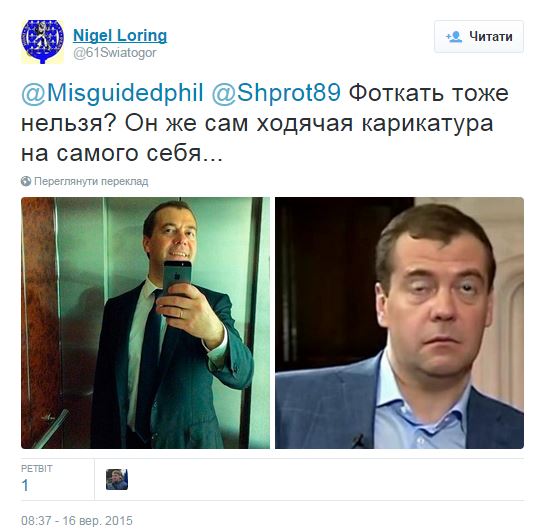Click the tweet text about ходячая карикатура
Viewport: 555px width, 532px height.
[x=264, y=123]
